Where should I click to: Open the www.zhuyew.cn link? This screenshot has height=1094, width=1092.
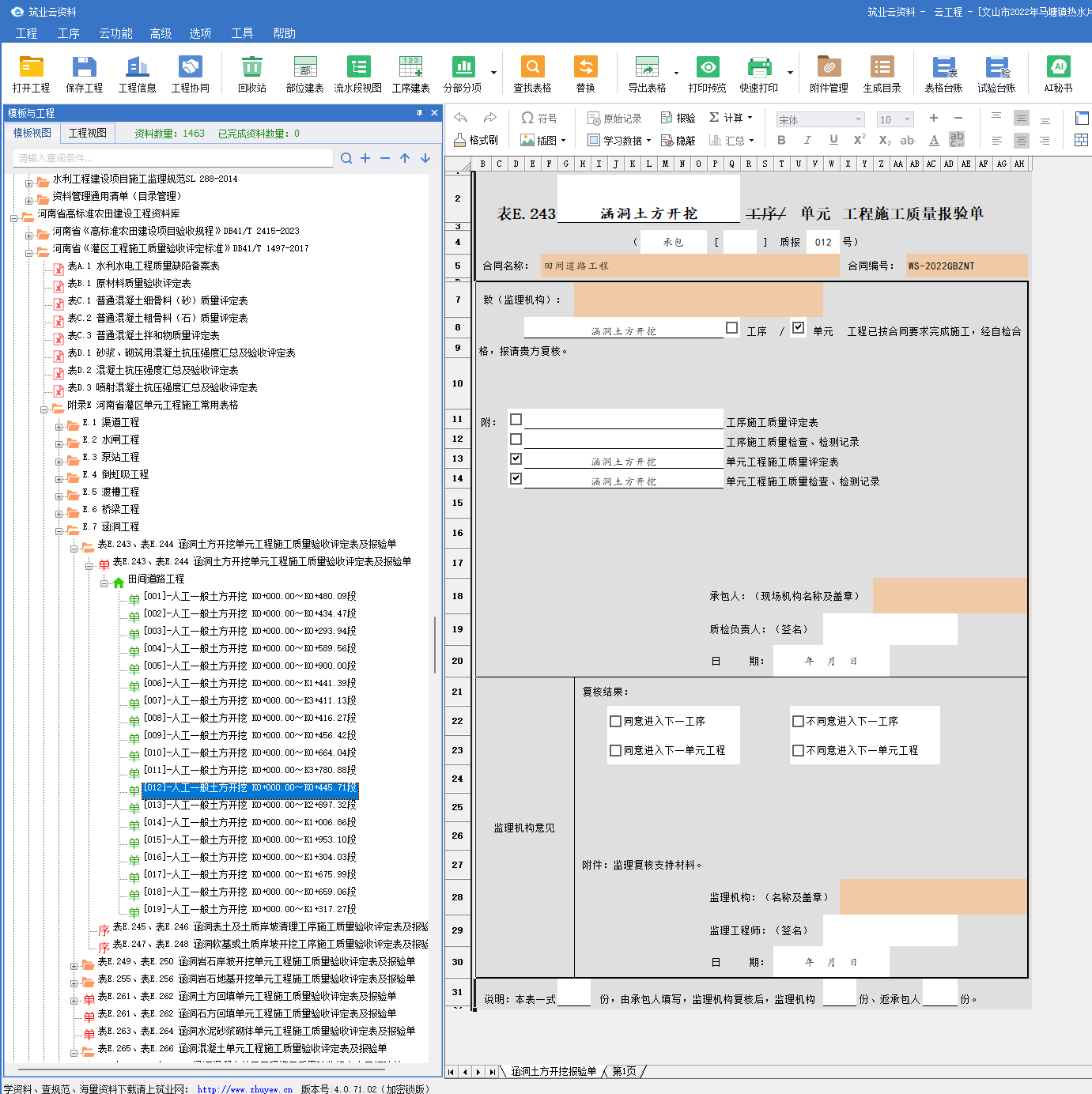(x=244, y=1088)
